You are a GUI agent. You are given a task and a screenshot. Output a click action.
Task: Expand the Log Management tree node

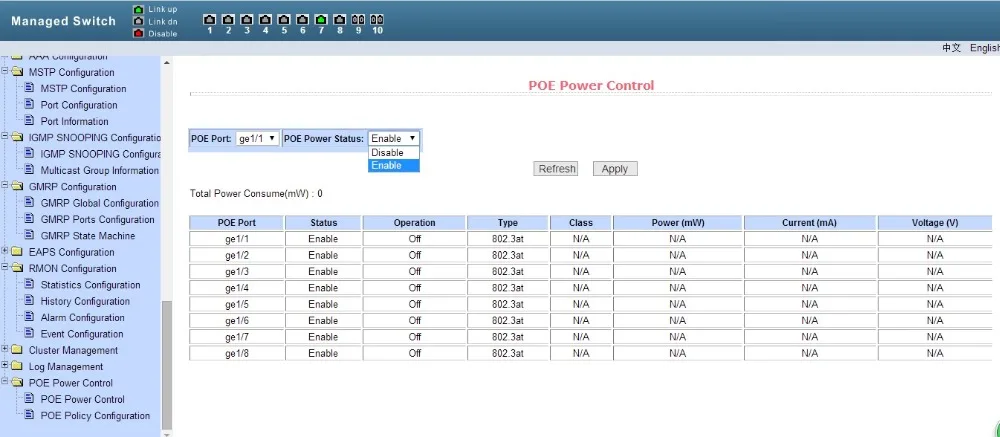(x=5, y=366)
